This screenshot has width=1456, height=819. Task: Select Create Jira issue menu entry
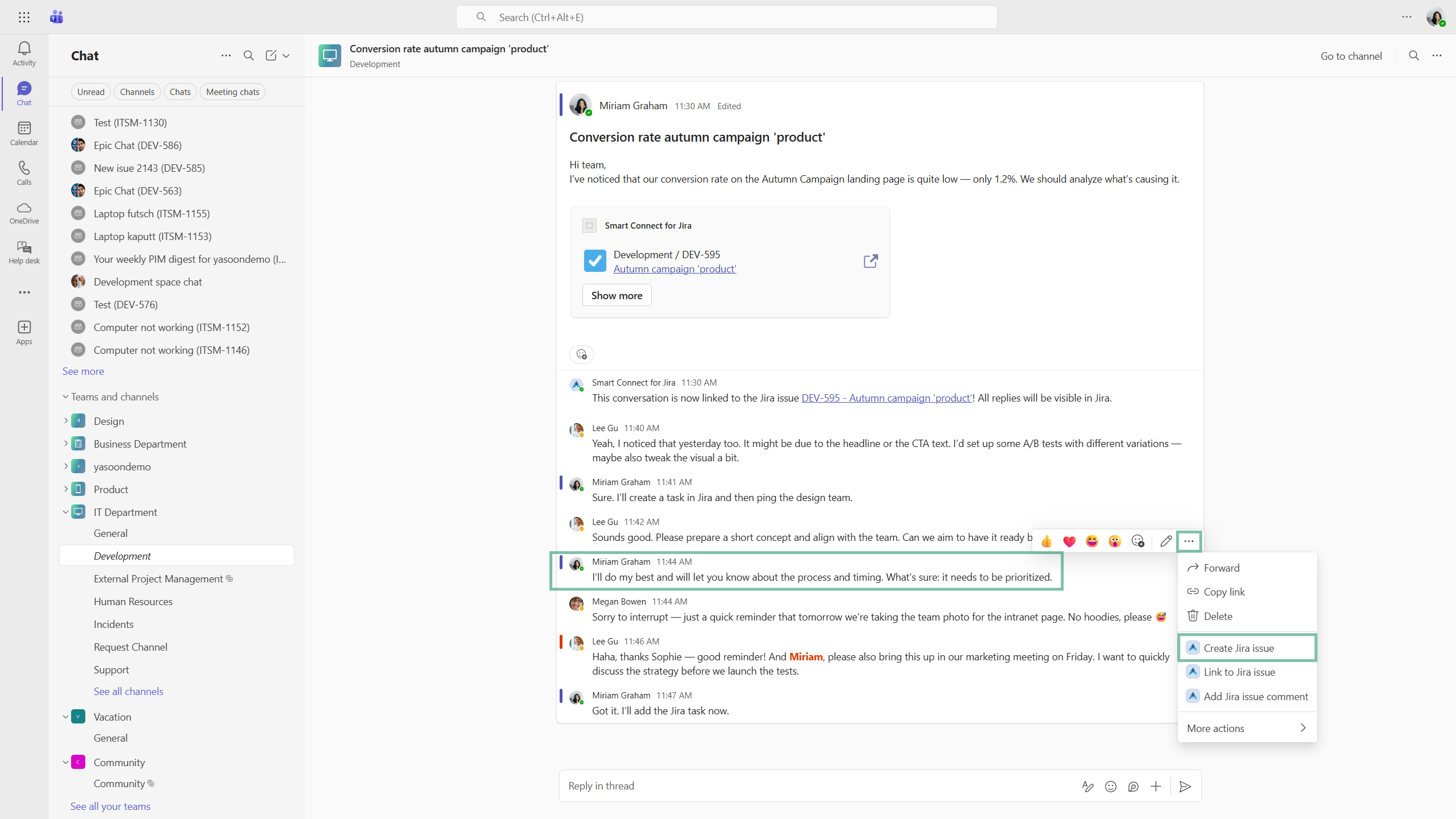[x=1239, y=648]
